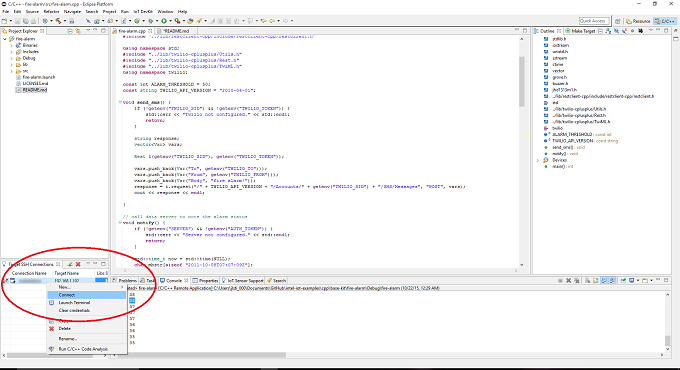The height and width of the screenshot is (370, 680).
Task: Expand the Binaries folder in Project Explorer
Action: tap(12, 45)
